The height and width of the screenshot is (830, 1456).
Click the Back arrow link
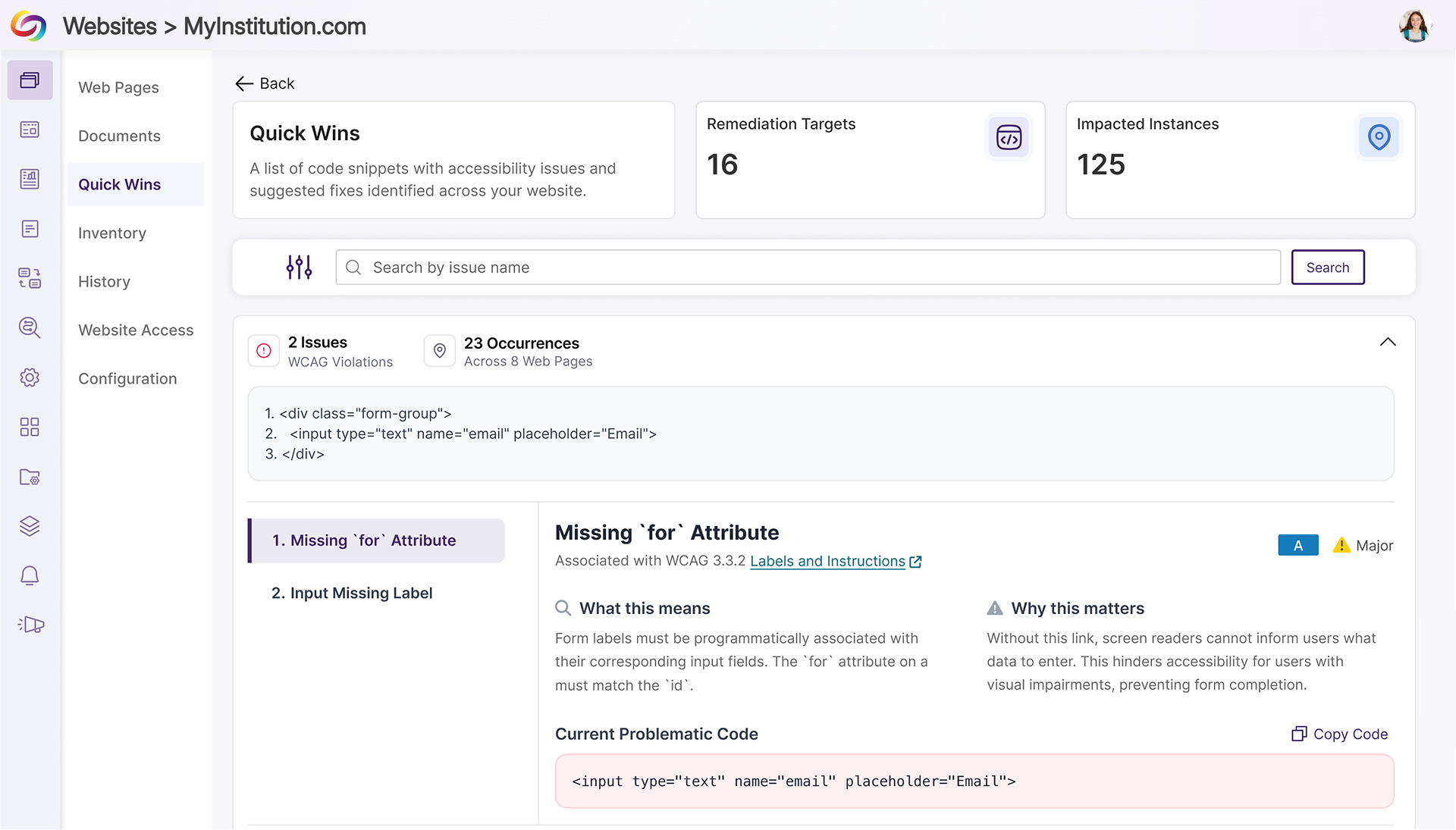coord(263,83)
